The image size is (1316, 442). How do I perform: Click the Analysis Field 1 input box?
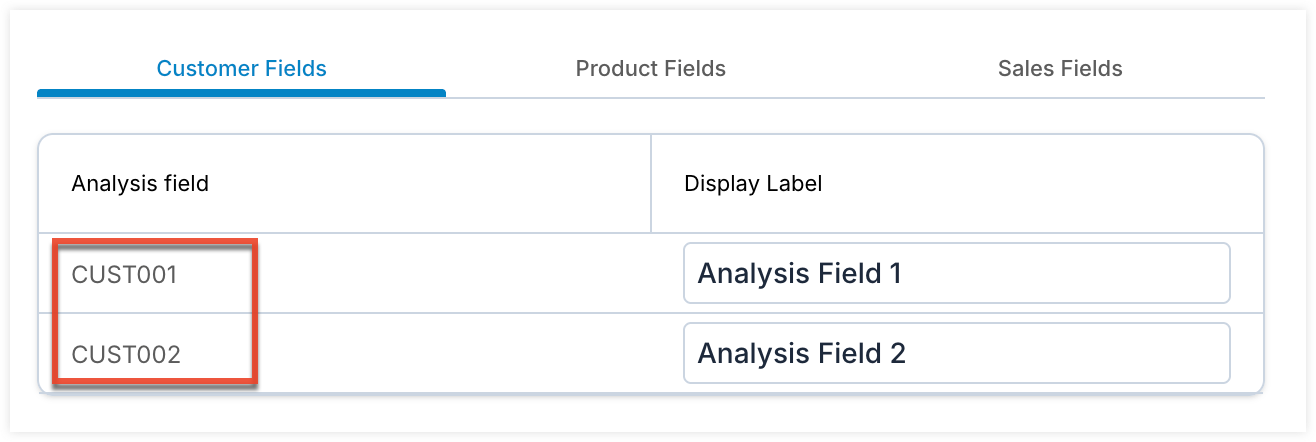point(955,273)
